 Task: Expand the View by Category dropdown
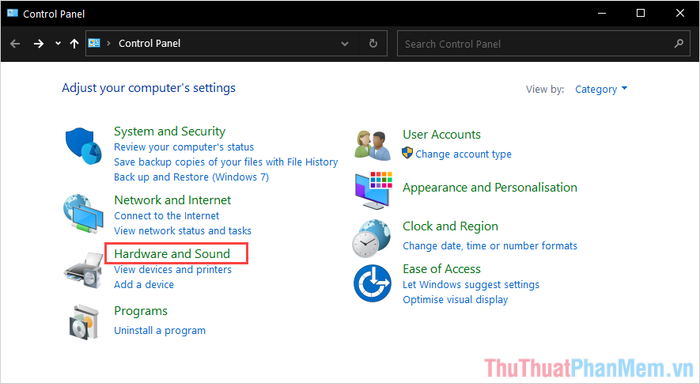tap(601, 89)
